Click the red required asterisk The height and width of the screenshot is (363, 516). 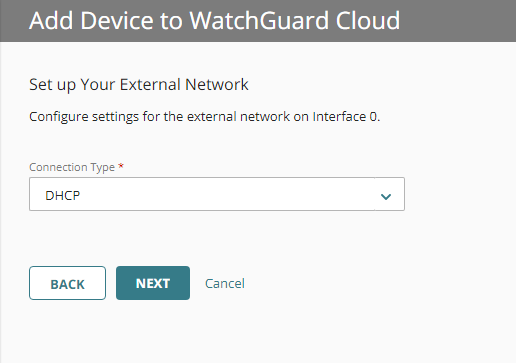[x=121, y=166]
